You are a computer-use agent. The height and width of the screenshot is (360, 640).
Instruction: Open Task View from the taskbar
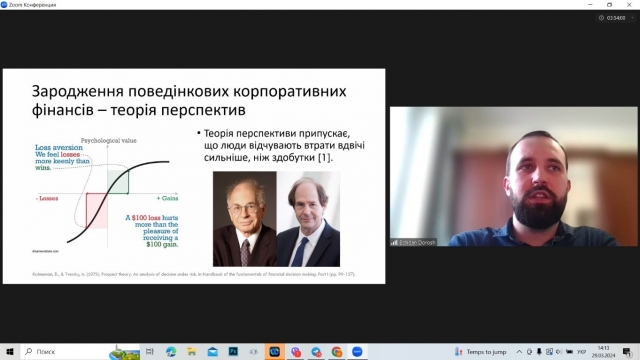coord(150,351)
